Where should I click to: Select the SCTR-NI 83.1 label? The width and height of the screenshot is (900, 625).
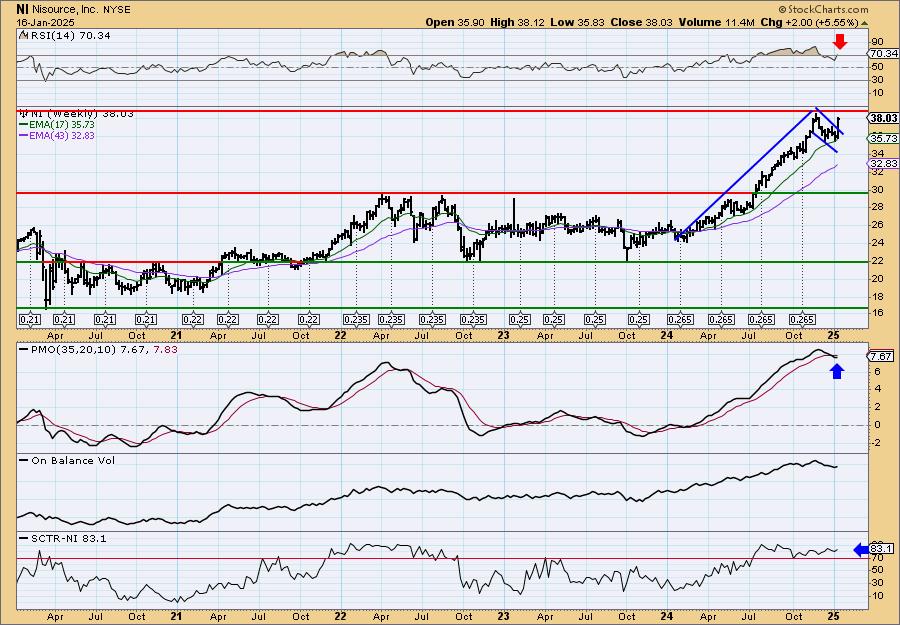(x=69, y=538)
